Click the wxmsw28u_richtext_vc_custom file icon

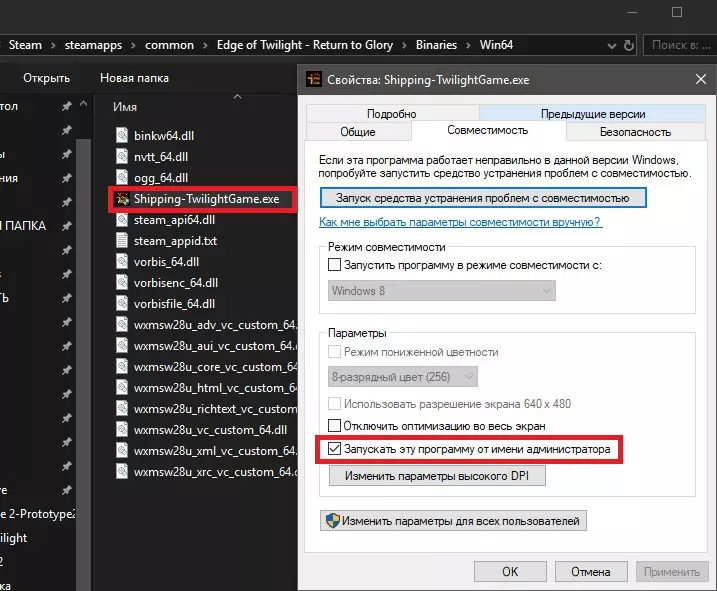pyautogui.click(x=122, y=409)
